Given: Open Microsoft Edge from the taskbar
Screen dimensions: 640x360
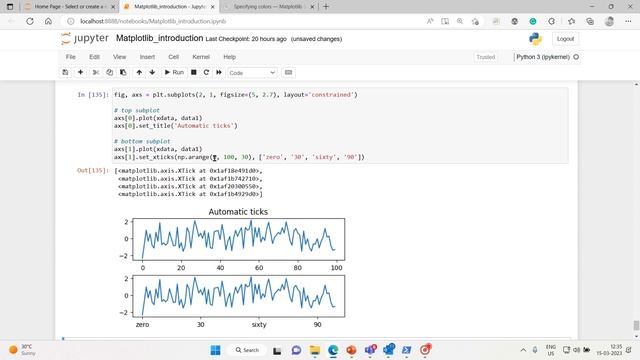Looking at the screenshot, I should [x=333, y=350].
